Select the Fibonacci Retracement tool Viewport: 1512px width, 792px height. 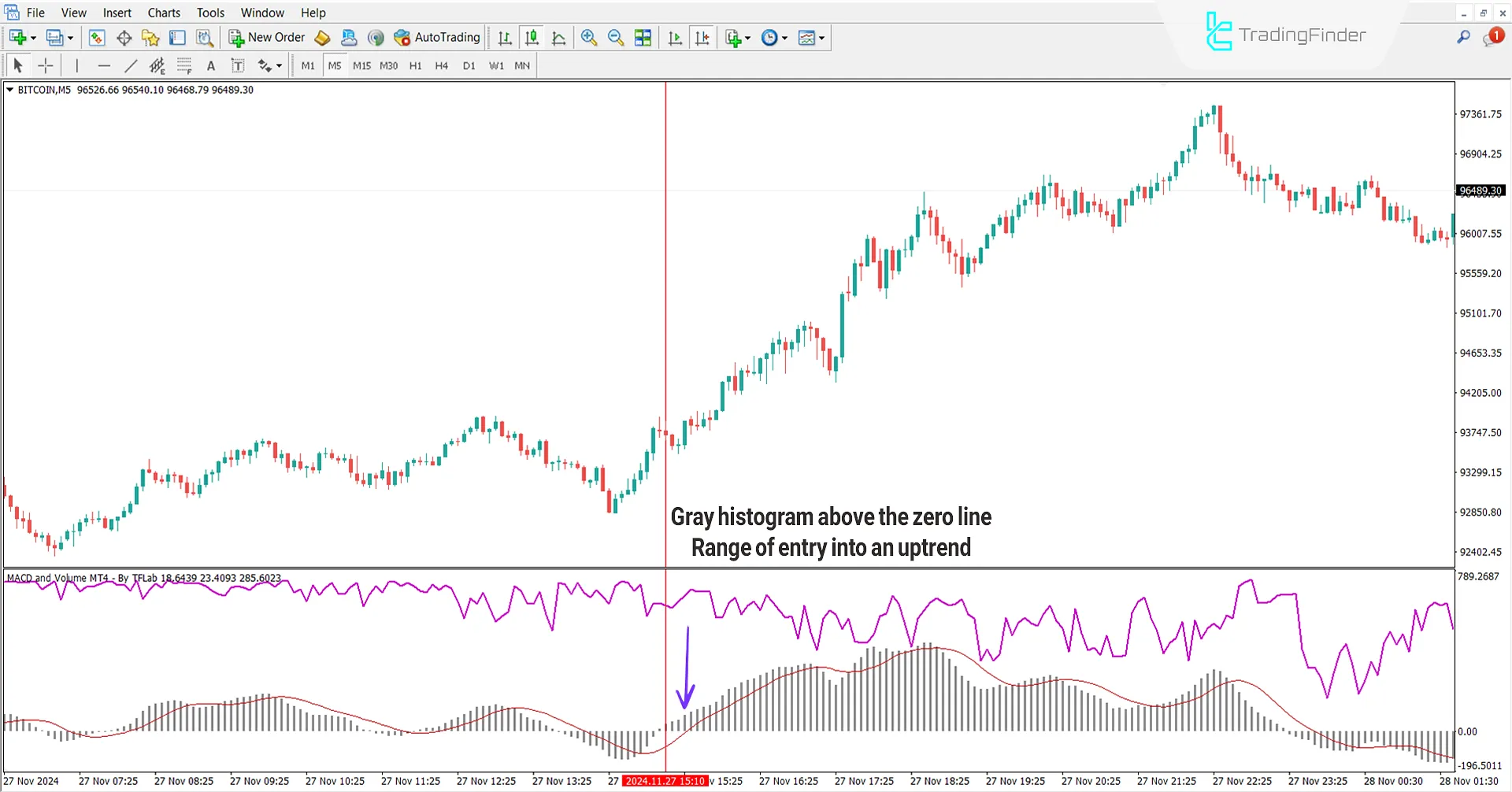[184, 65]
